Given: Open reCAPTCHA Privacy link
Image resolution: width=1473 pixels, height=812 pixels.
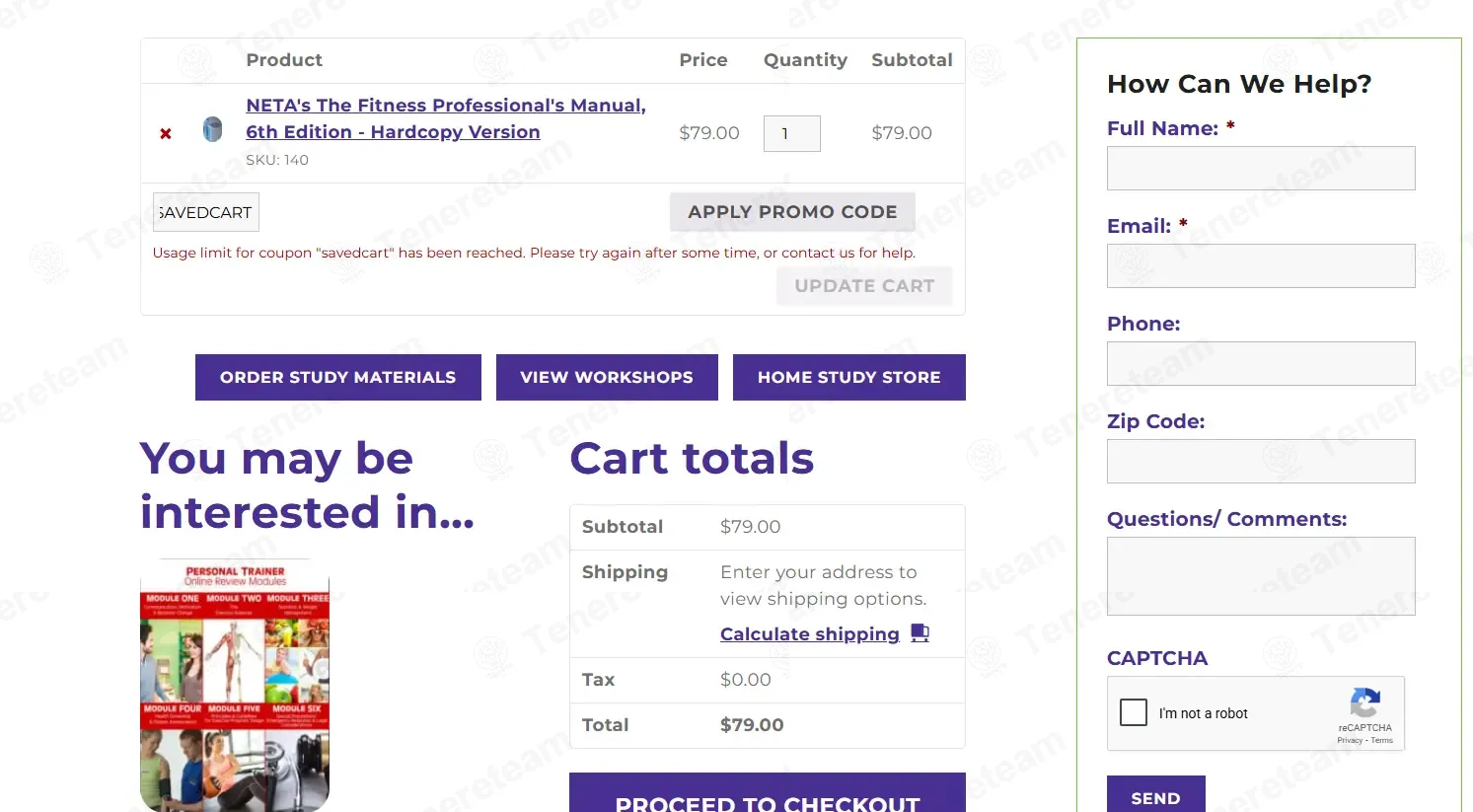Looking at the screenshot, I should 1350,740.
